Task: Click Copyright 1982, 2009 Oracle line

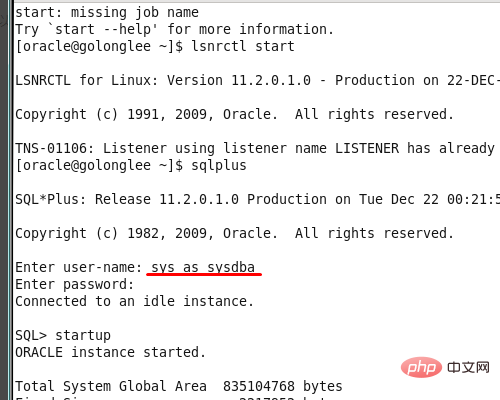Action: coord(234,233)
